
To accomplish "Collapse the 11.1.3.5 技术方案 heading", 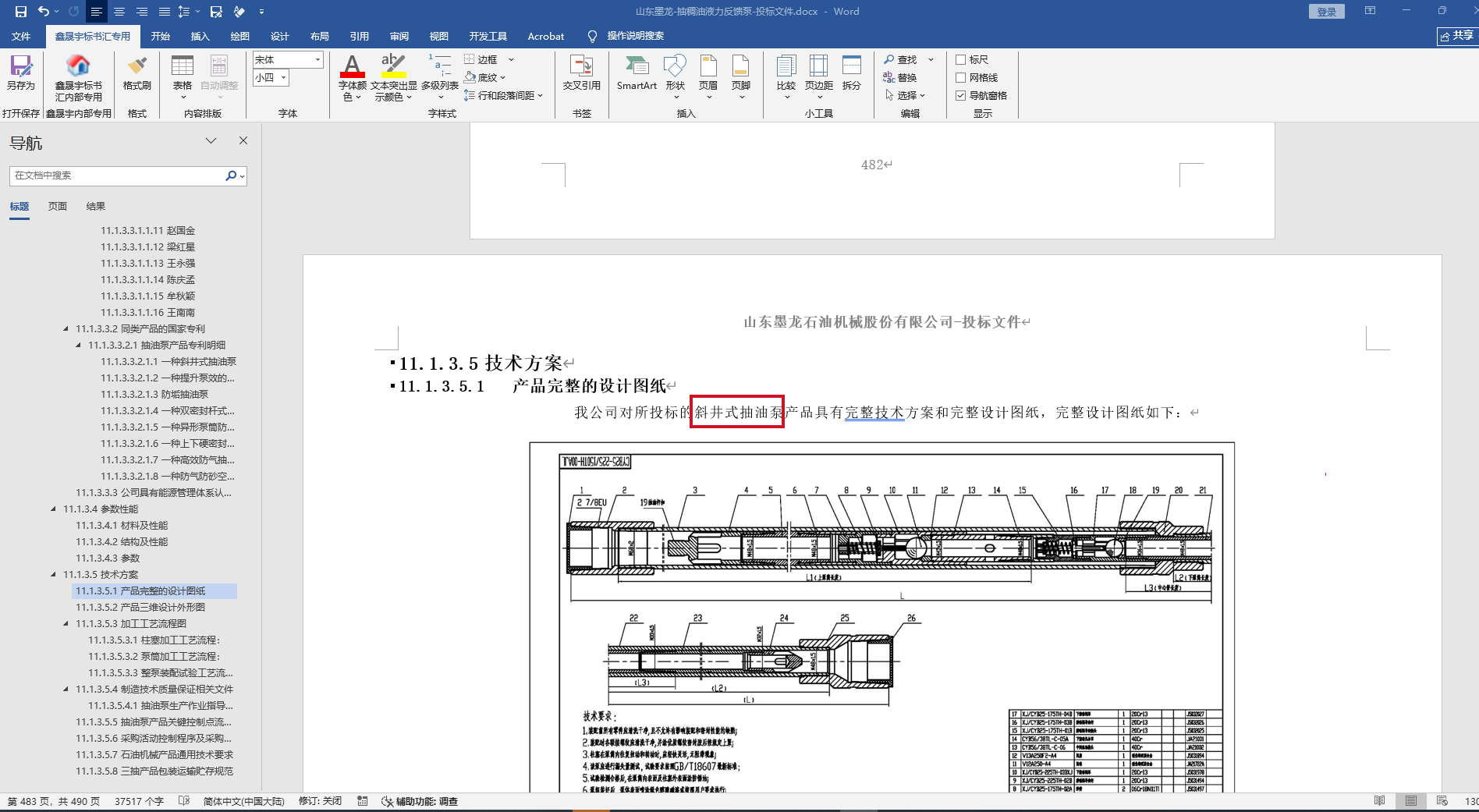I will (54, 575).
